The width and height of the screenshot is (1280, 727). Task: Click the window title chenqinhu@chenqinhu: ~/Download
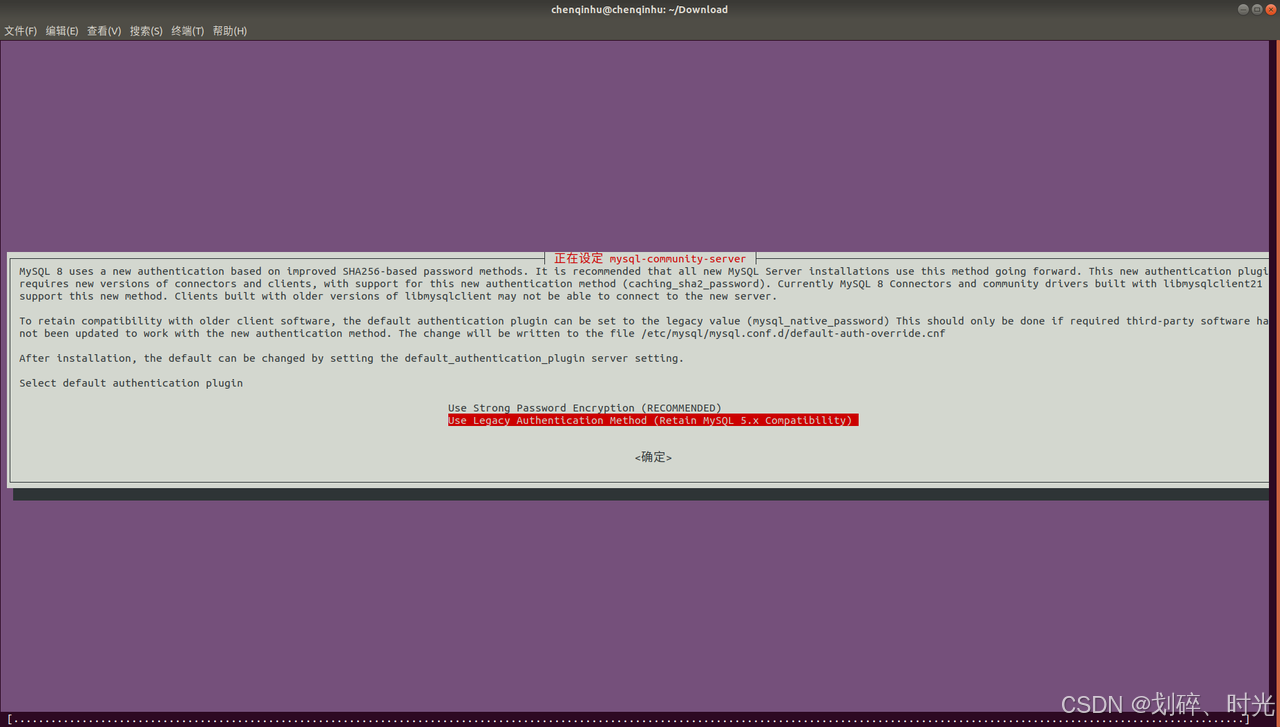pos(640,9)
